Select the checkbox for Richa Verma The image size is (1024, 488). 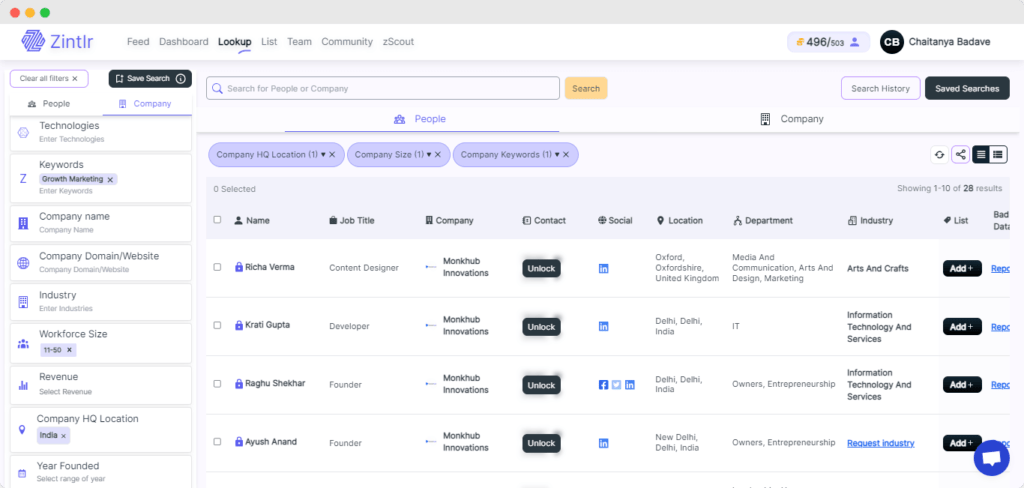tap(217, 267)
